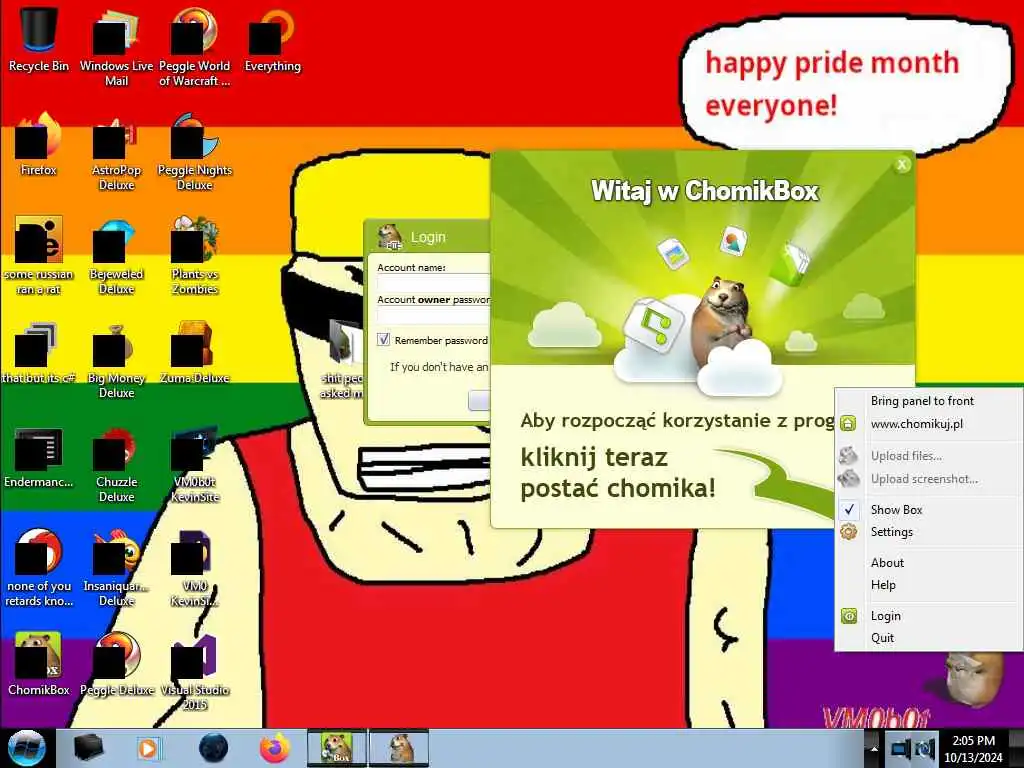Close the Witaj w ChomikBox popup
The image size is (1024, 768).
point(902,165)
